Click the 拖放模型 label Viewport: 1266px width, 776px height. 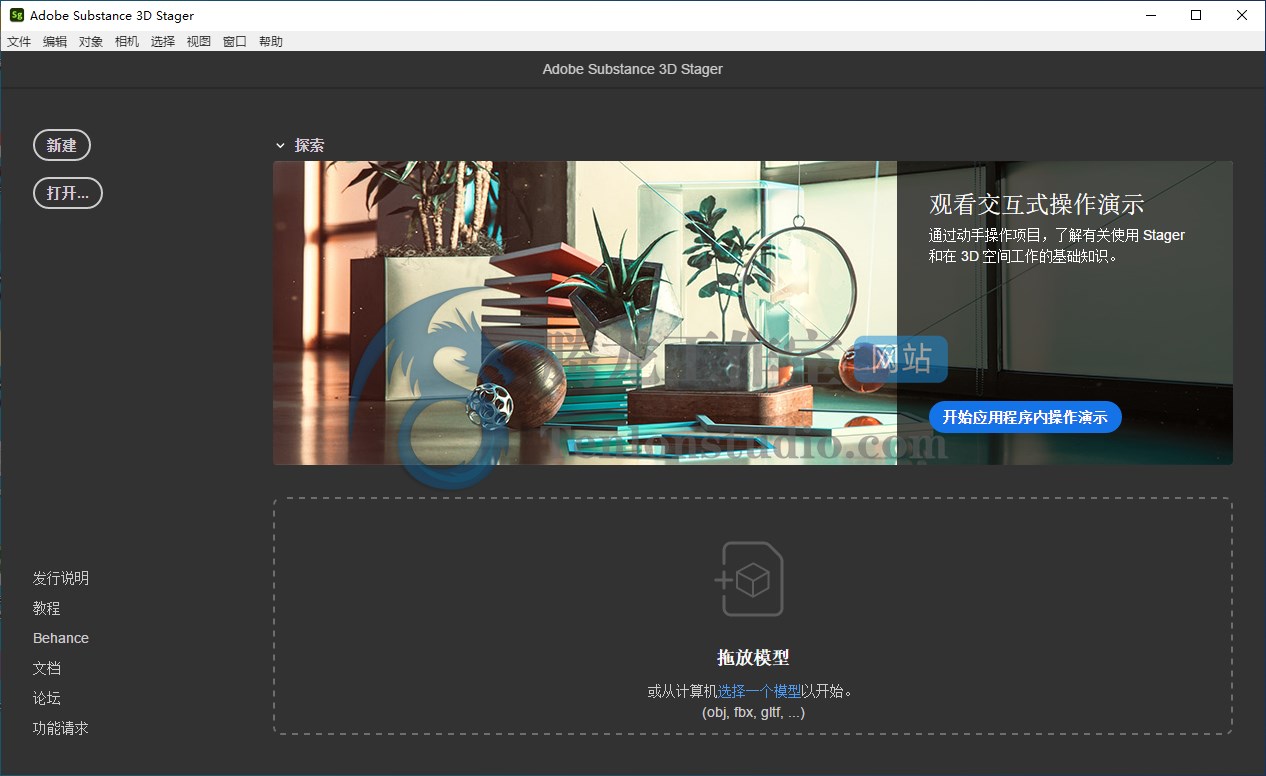753,658
